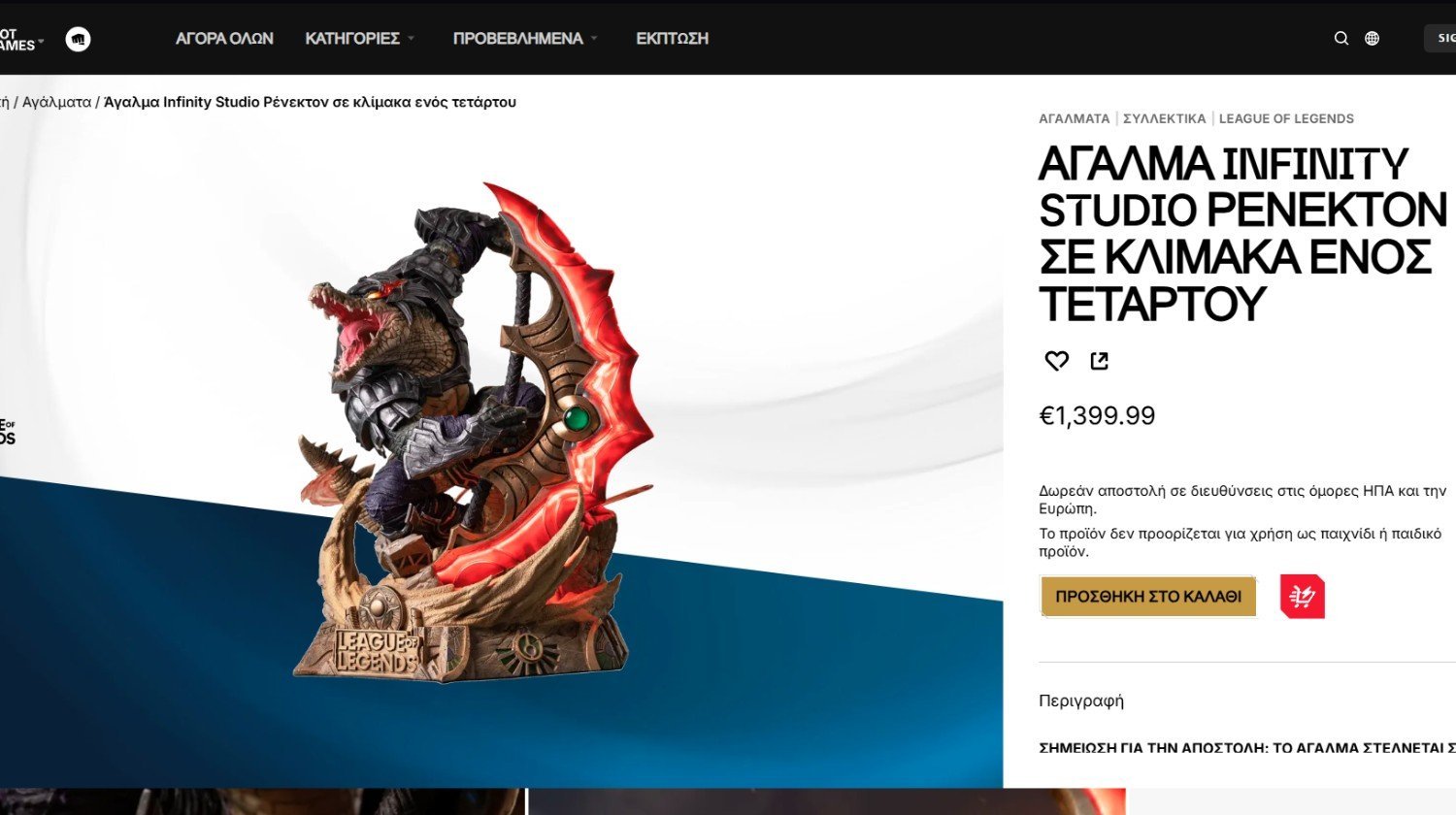Click the Riot fist logo icon

coord(78,39)
